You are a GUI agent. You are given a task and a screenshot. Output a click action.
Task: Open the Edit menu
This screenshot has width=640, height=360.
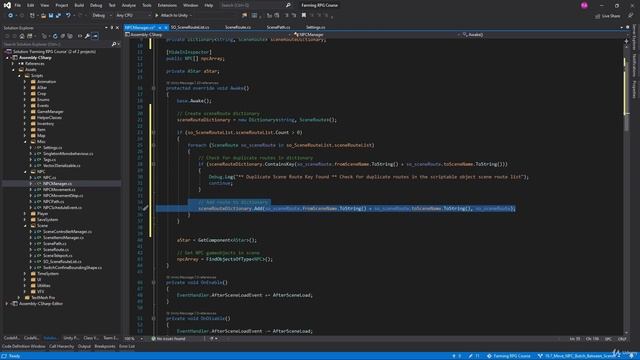click(31, 5)
